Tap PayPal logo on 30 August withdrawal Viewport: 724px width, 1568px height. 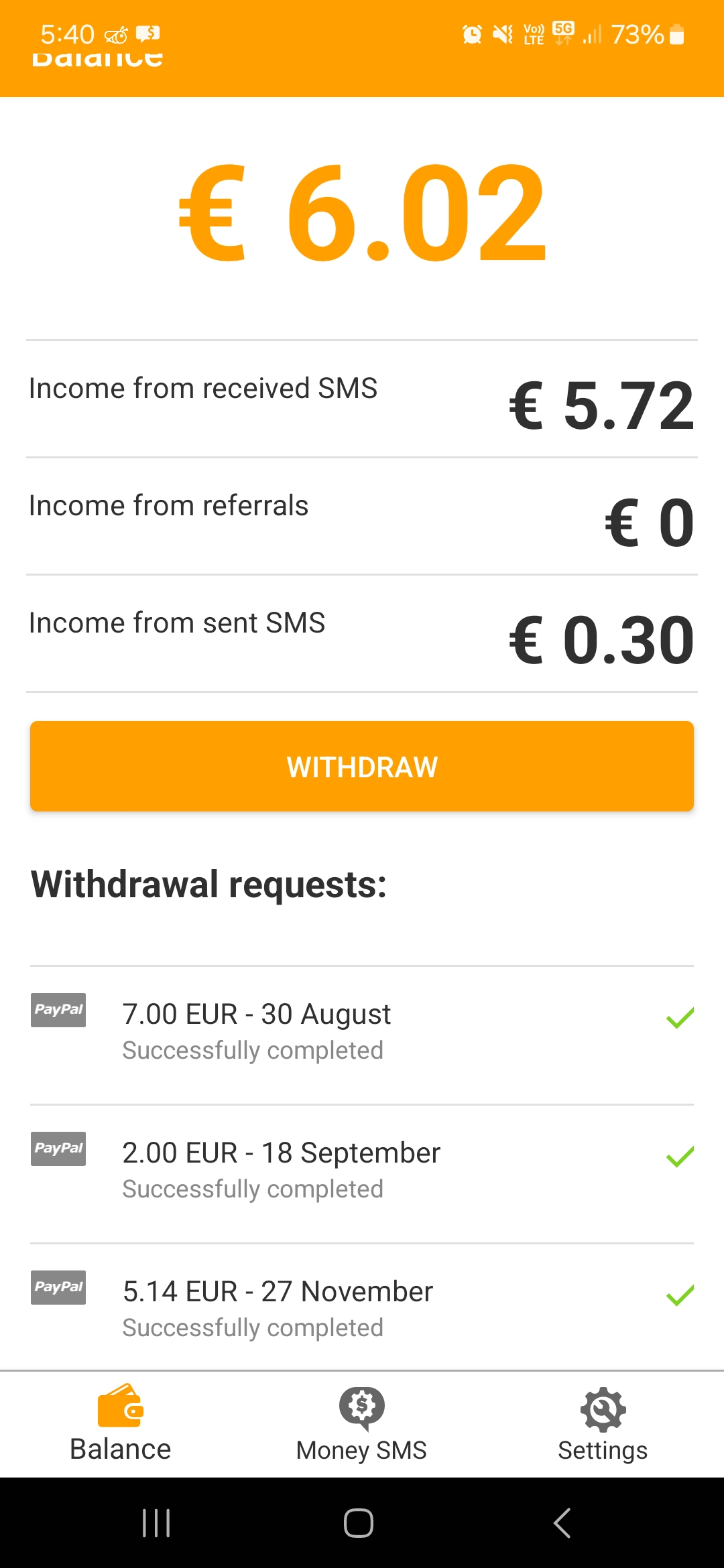coord(58,1010)
